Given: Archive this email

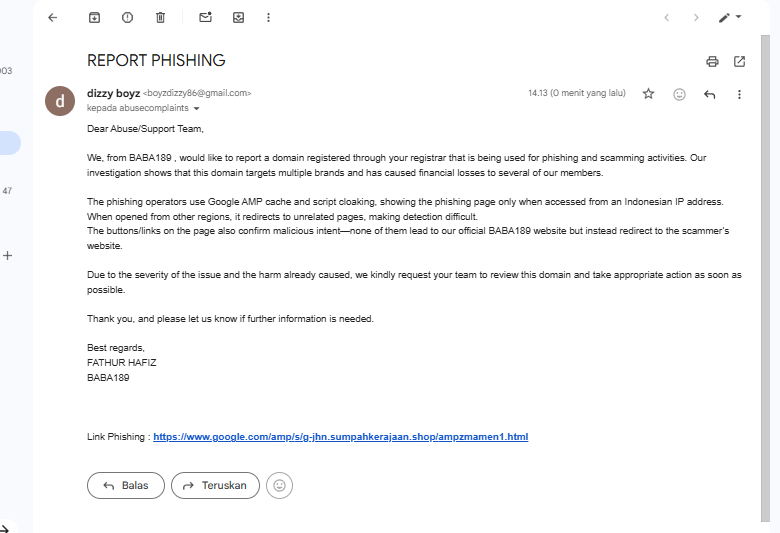Looking at the screenshot, I should click(x=94, y=17).
